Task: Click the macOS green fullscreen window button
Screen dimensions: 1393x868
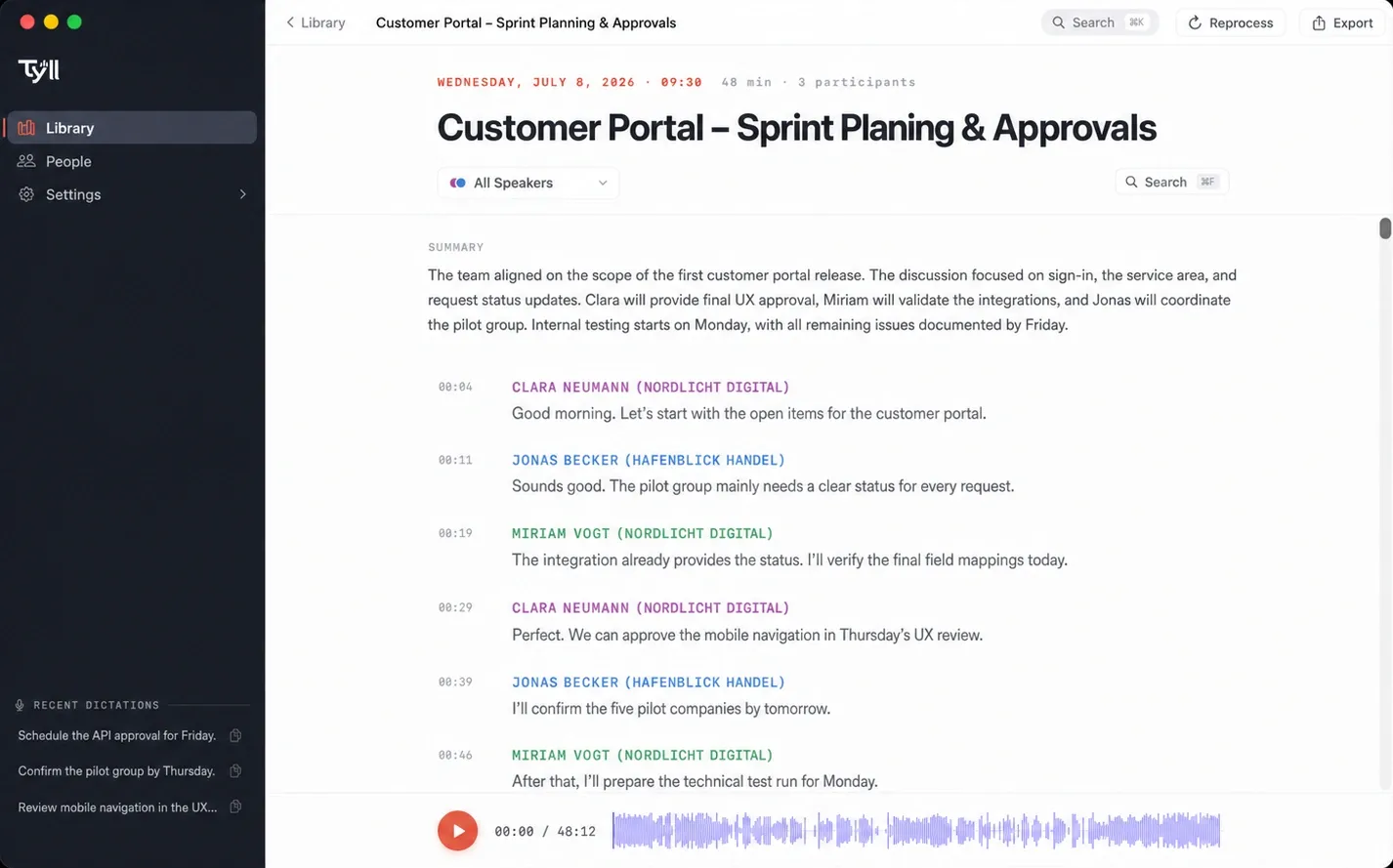Action: pyautogui.click(x=74, y=21)
